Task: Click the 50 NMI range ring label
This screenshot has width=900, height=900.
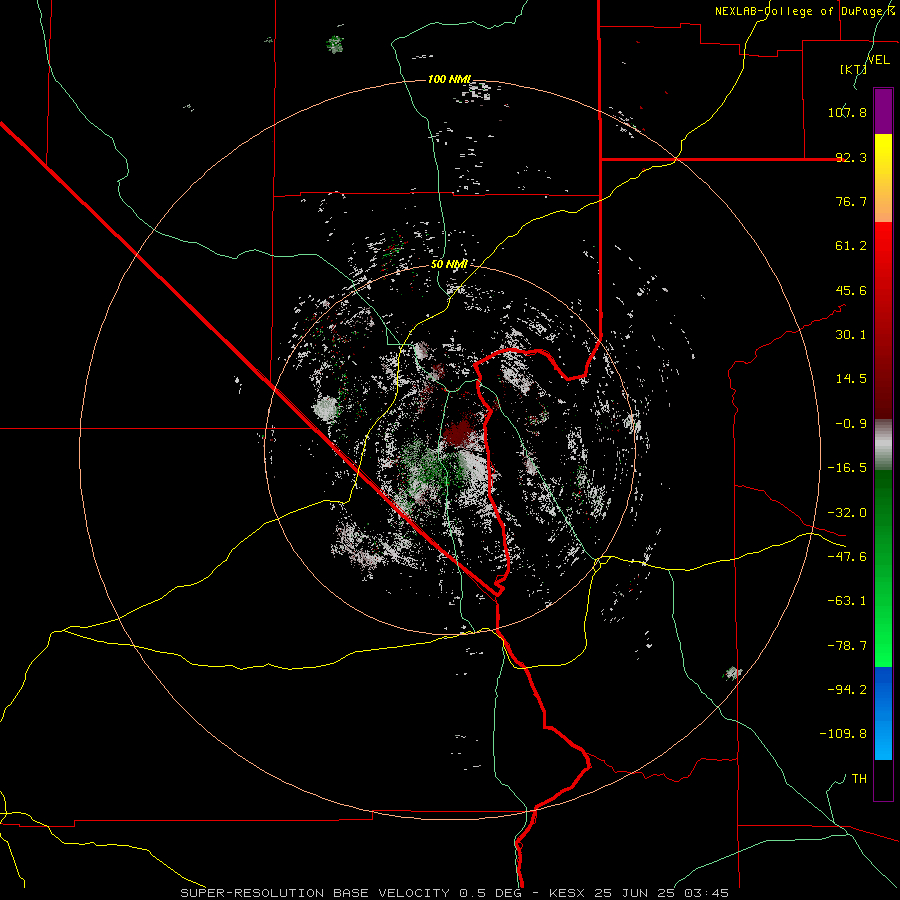Action: pos(449,264)
